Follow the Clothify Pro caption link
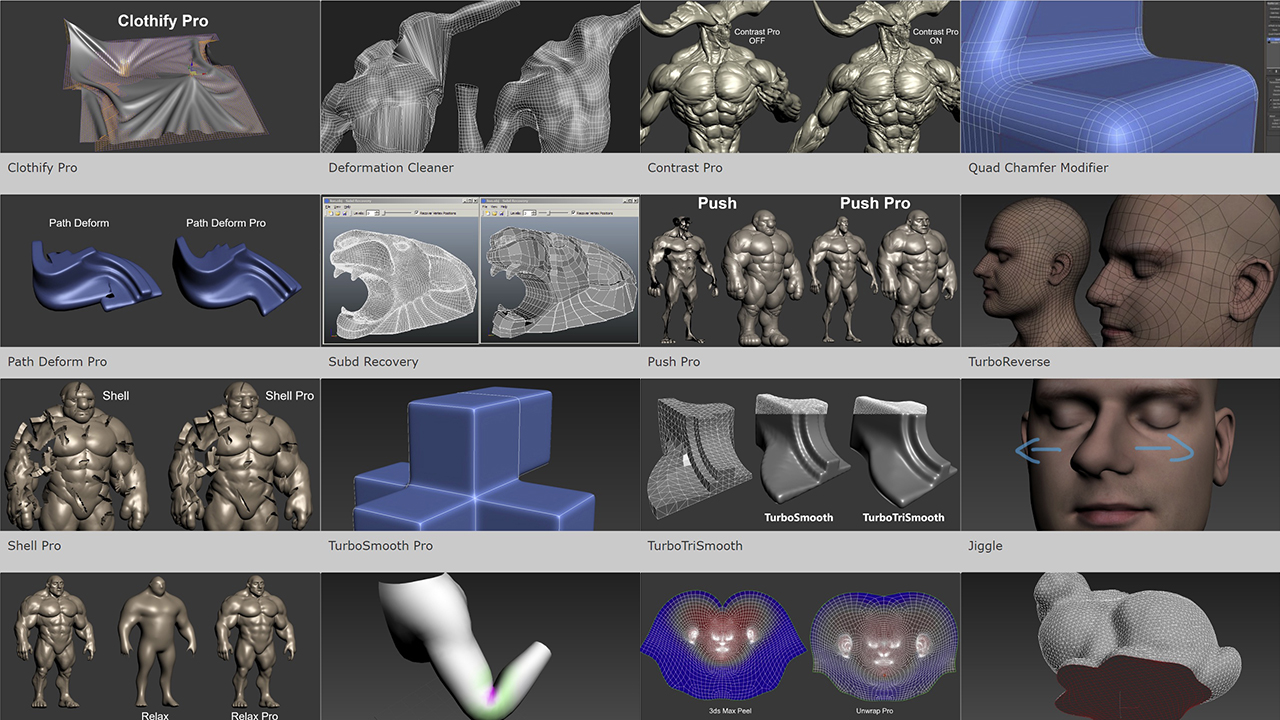1280x720 pixels. (x=42, y=168)
